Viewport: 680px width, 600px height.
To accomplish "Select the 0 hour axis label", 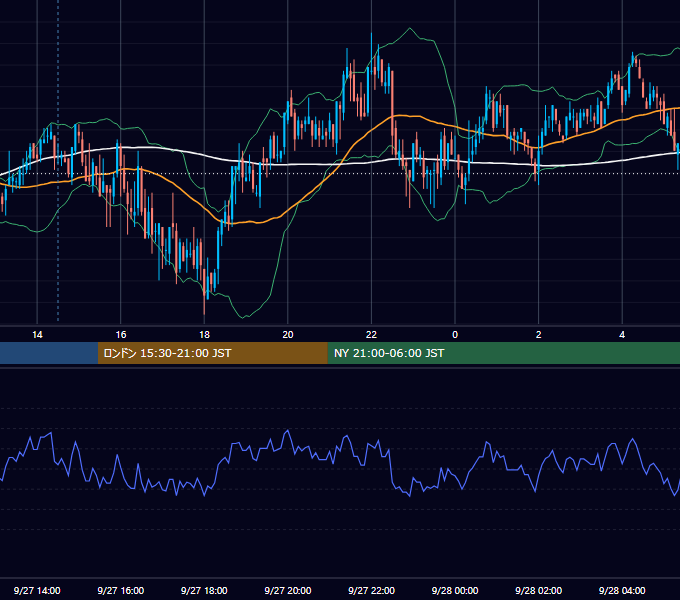I will click(x=455, y=335).
